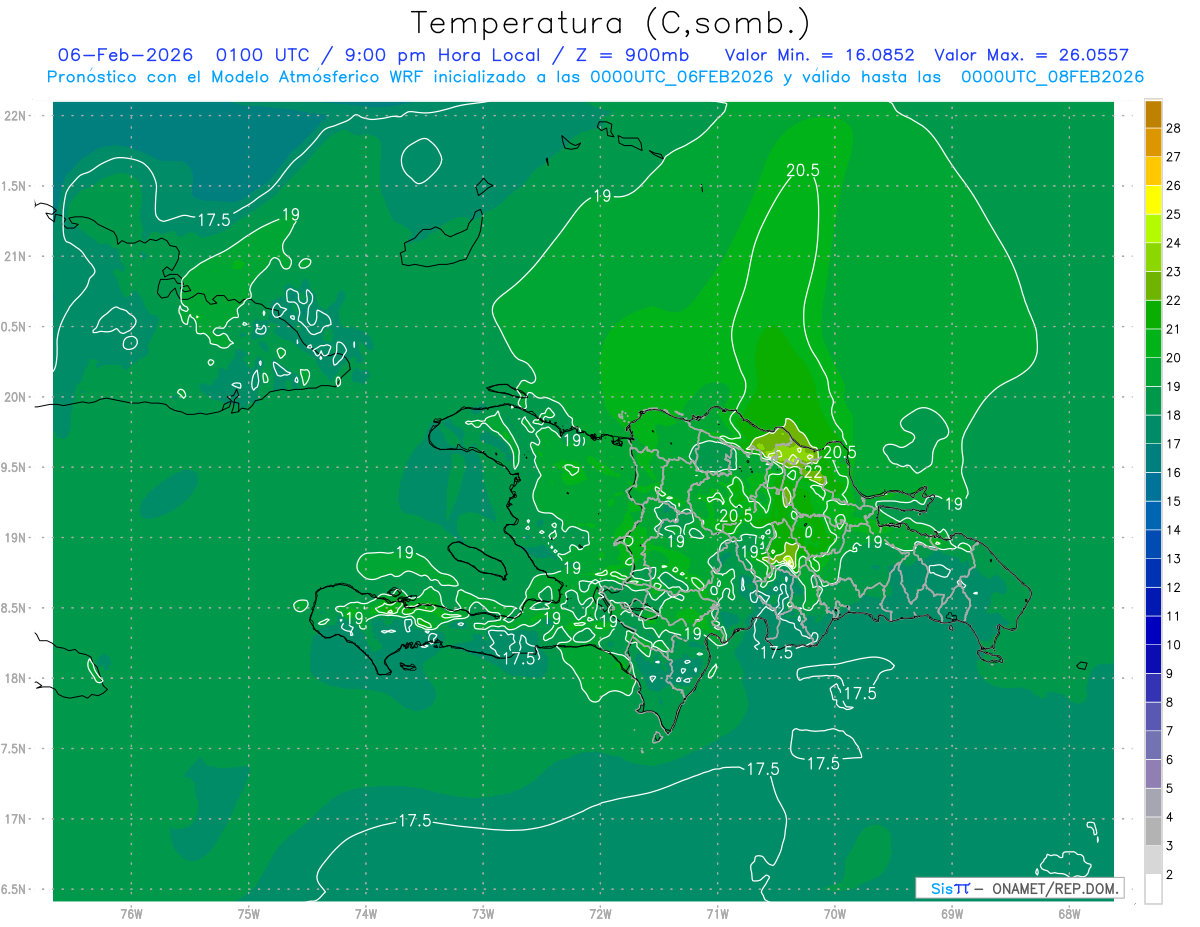Click the "22N" latitude axis label
Image resolution: width=1200 pixels, height=927 pixels.
[16, 115]
